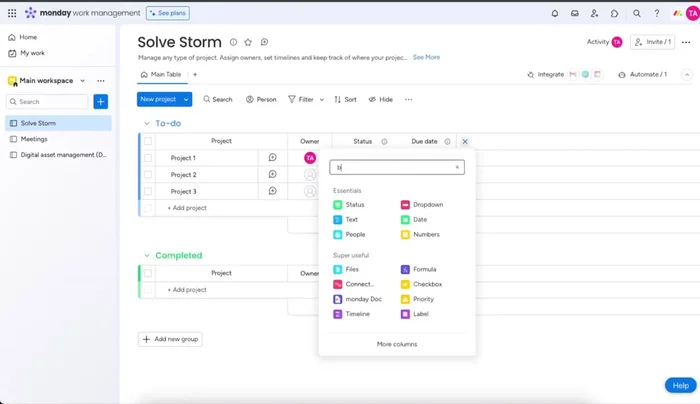Add a Formula column type
The height and width of the screenshot is (404, 700).
[x=424, y=269]
